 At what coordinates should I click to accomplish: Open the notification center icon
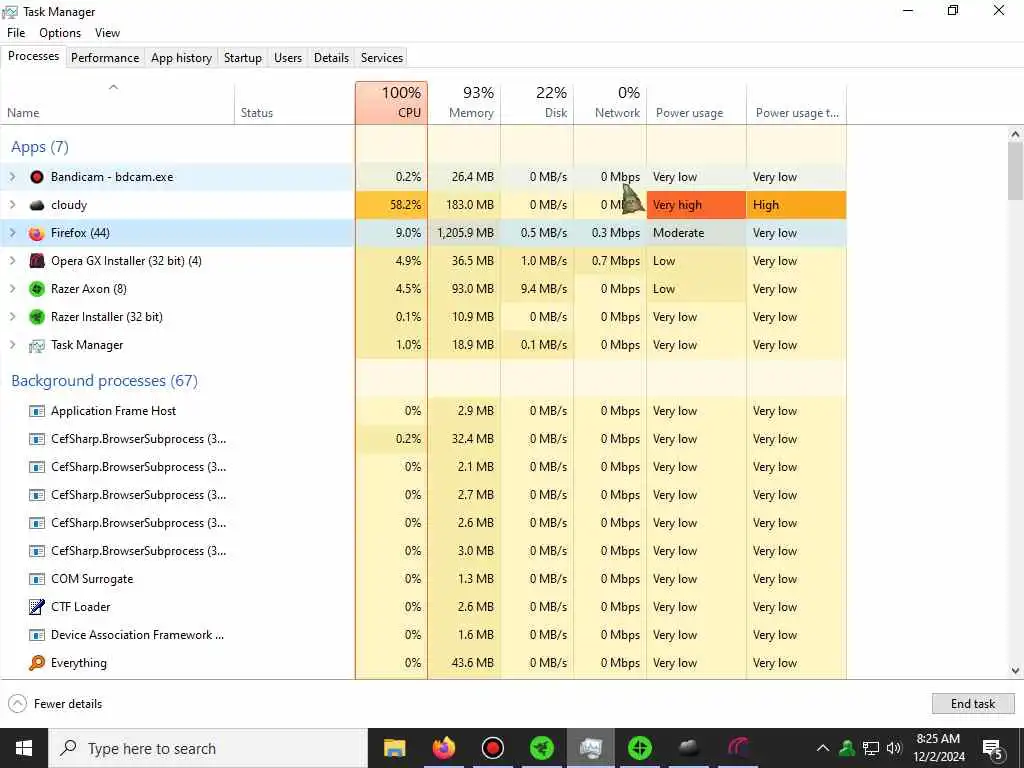pos(992,749)
